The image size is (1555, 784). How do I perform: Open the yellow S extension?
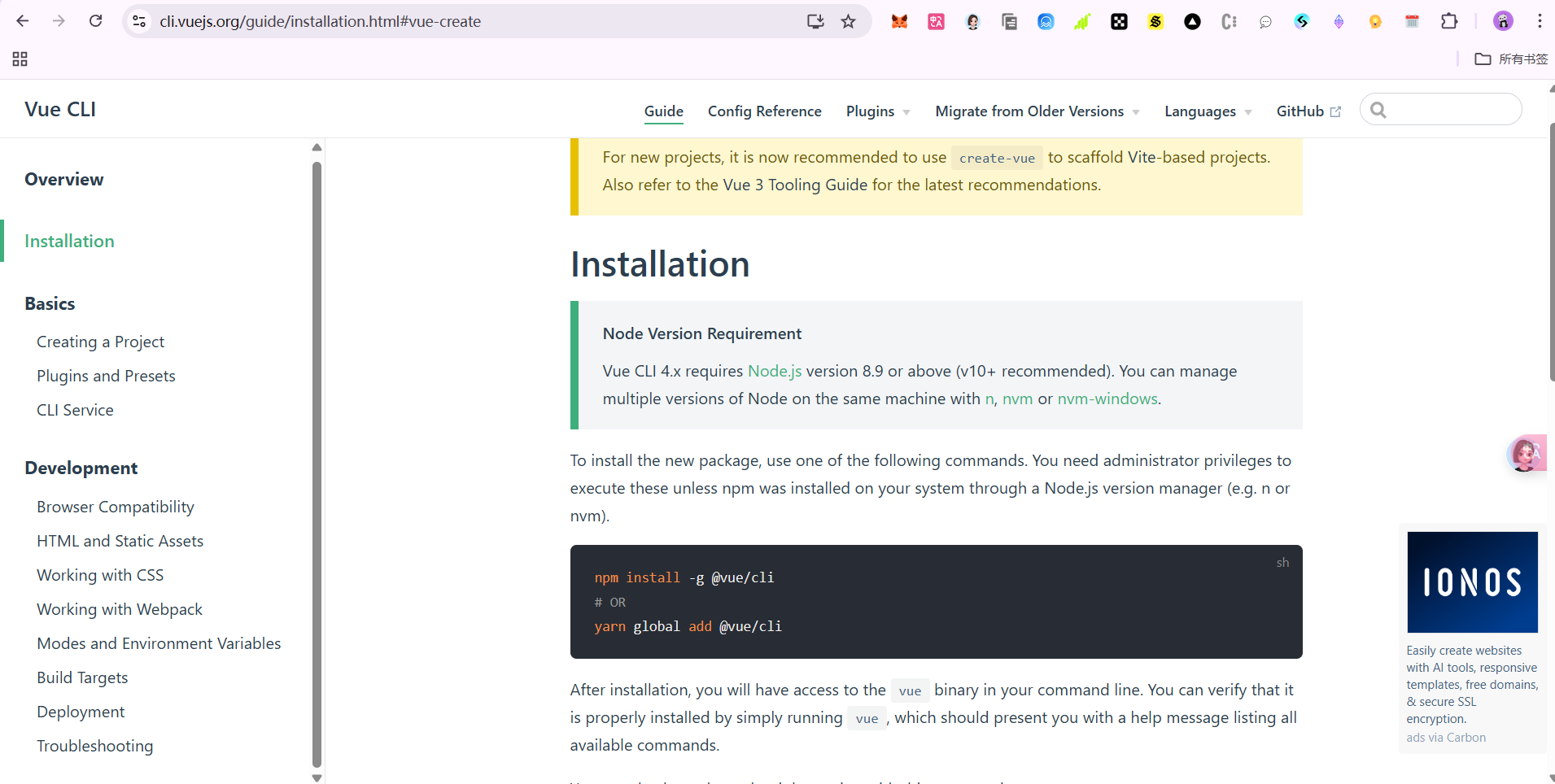pyautogui.click(x=1155, y=21)
